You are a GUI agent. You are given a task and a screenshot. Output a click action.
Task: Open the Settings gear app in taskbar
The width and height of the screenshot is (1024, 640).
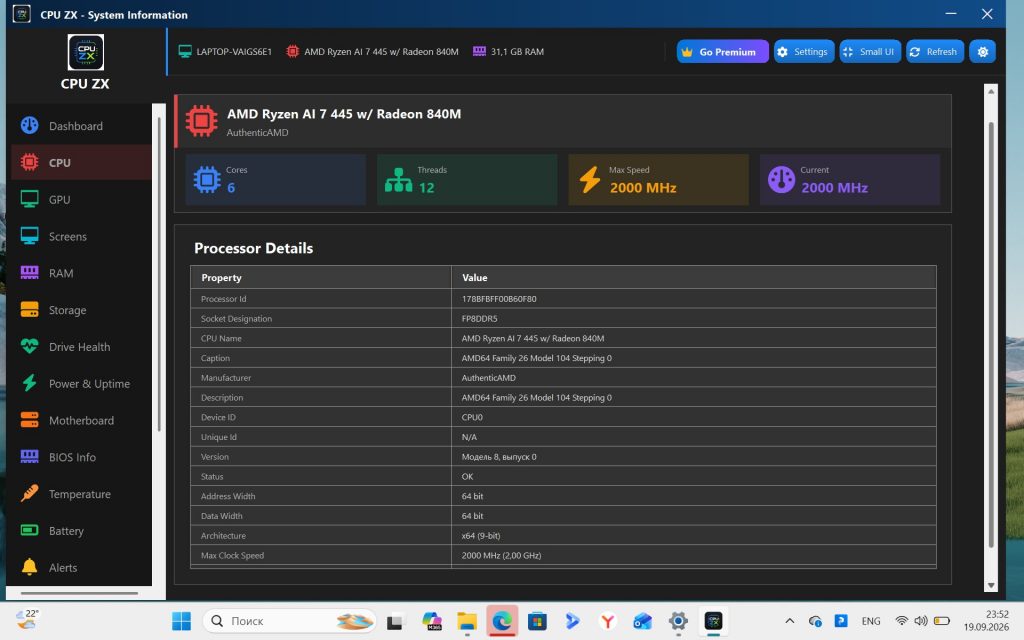point(679,621)
